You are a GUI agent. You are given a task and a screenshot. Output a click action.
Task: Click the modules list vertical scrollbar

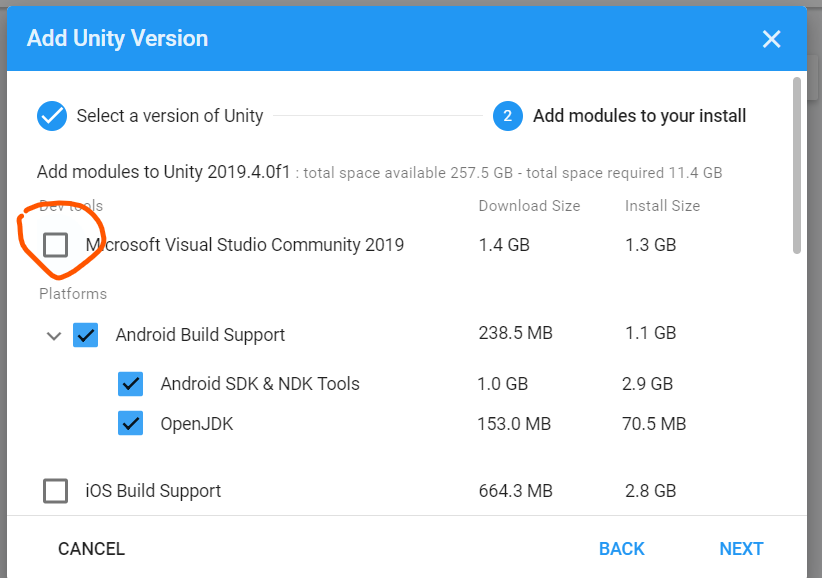797,165
